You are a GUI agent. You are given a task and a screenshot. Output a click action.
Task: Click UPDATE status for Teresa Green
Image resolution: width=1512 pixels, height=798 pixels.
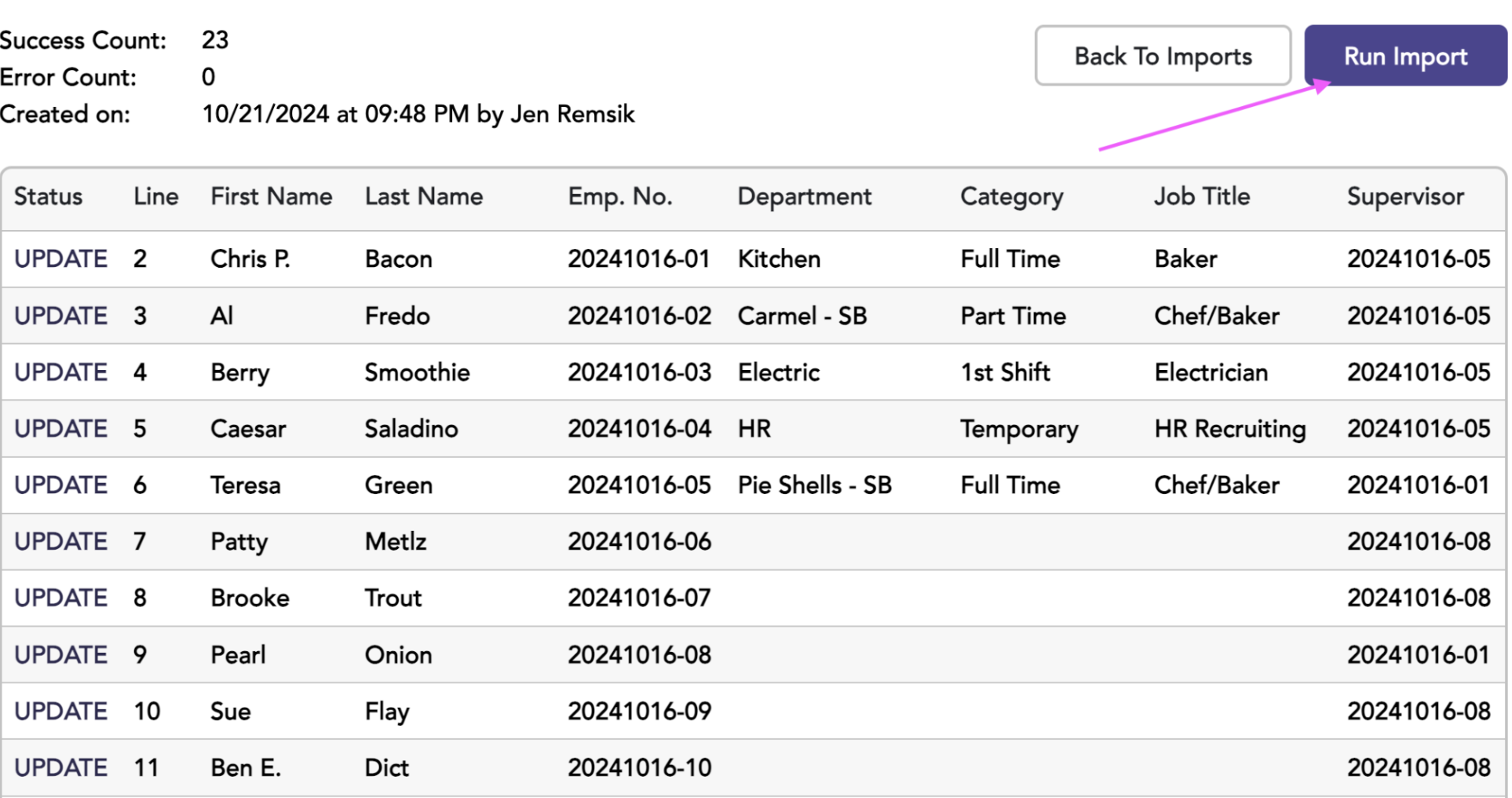pos(60,485)
